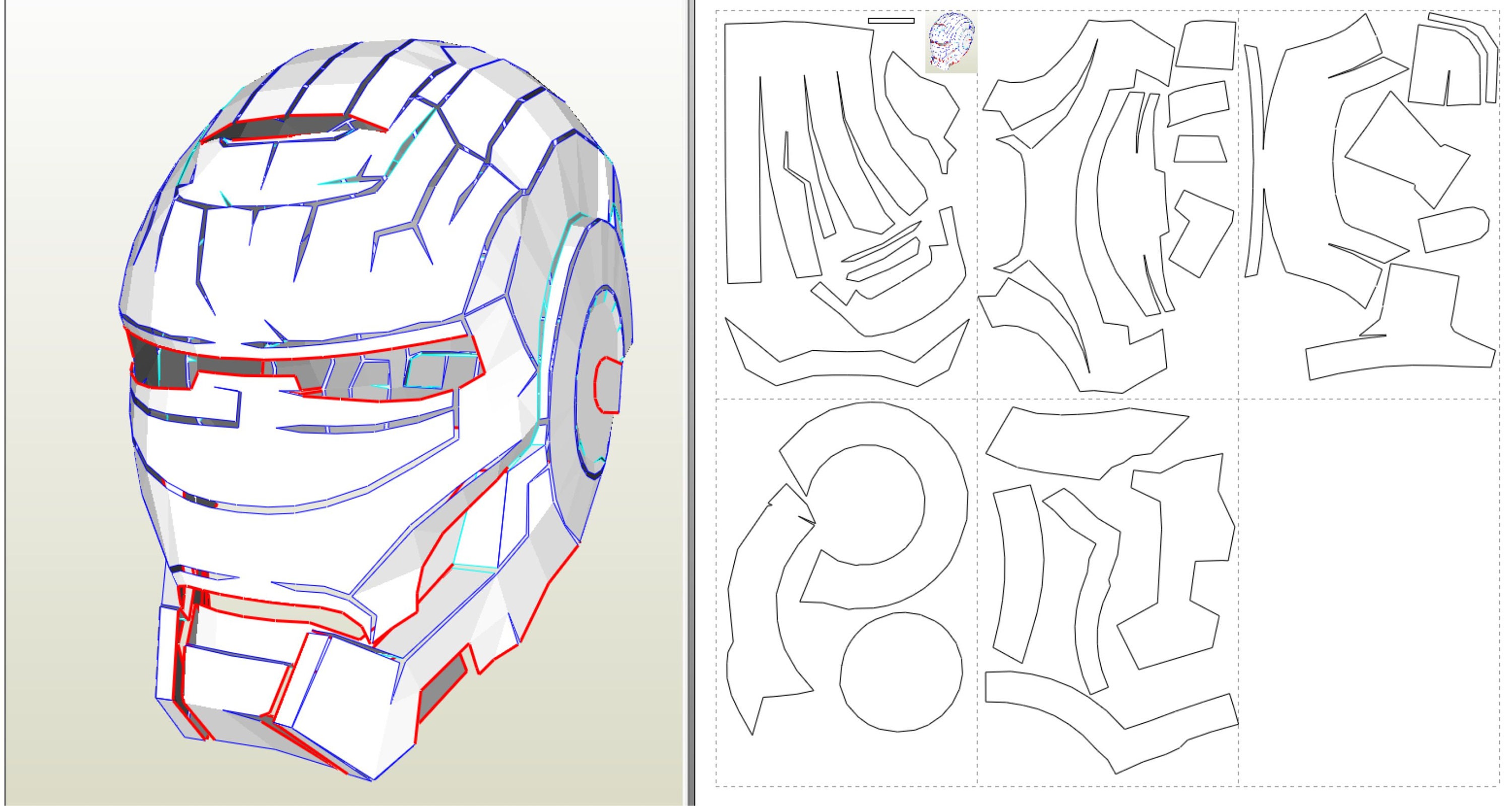The height and width of the screenshot is (806, 1512).
Task: Select the helmet thumbnail image in pattern view
Action: pyautogui.click(x=951, y=42)
